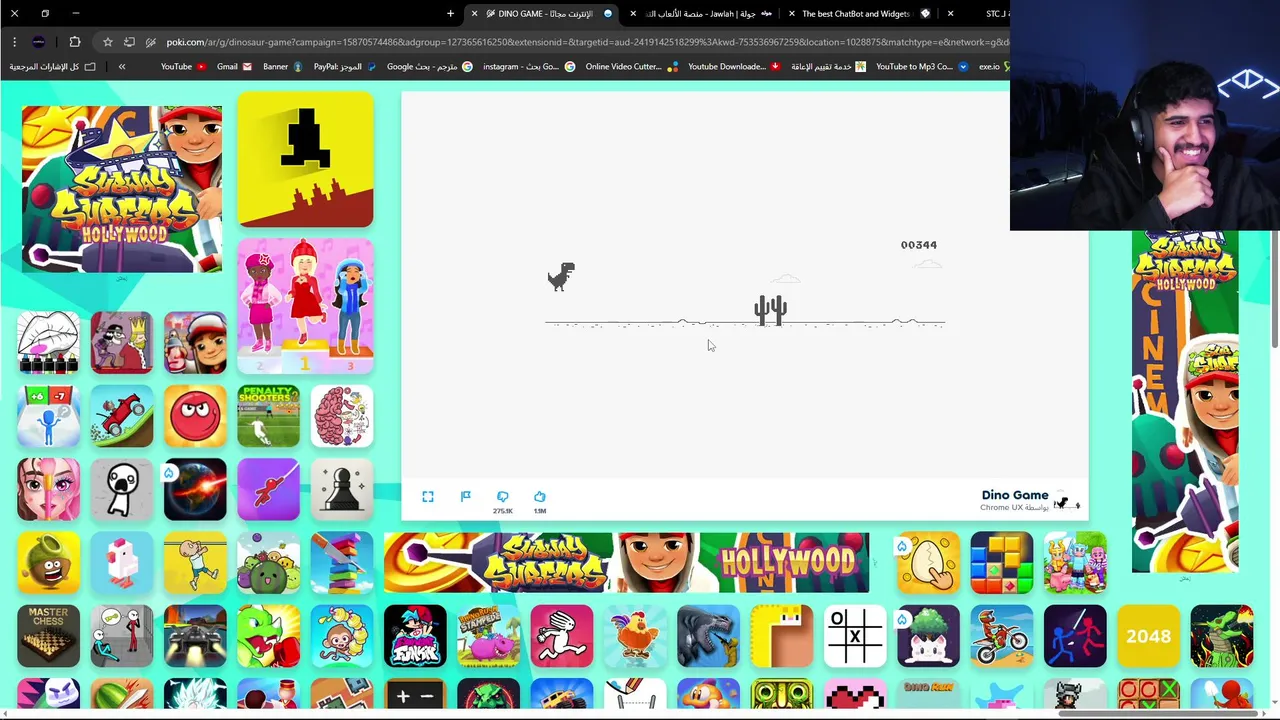Click the yellow black-figure game thumbnail

click(x=305, y=160)
